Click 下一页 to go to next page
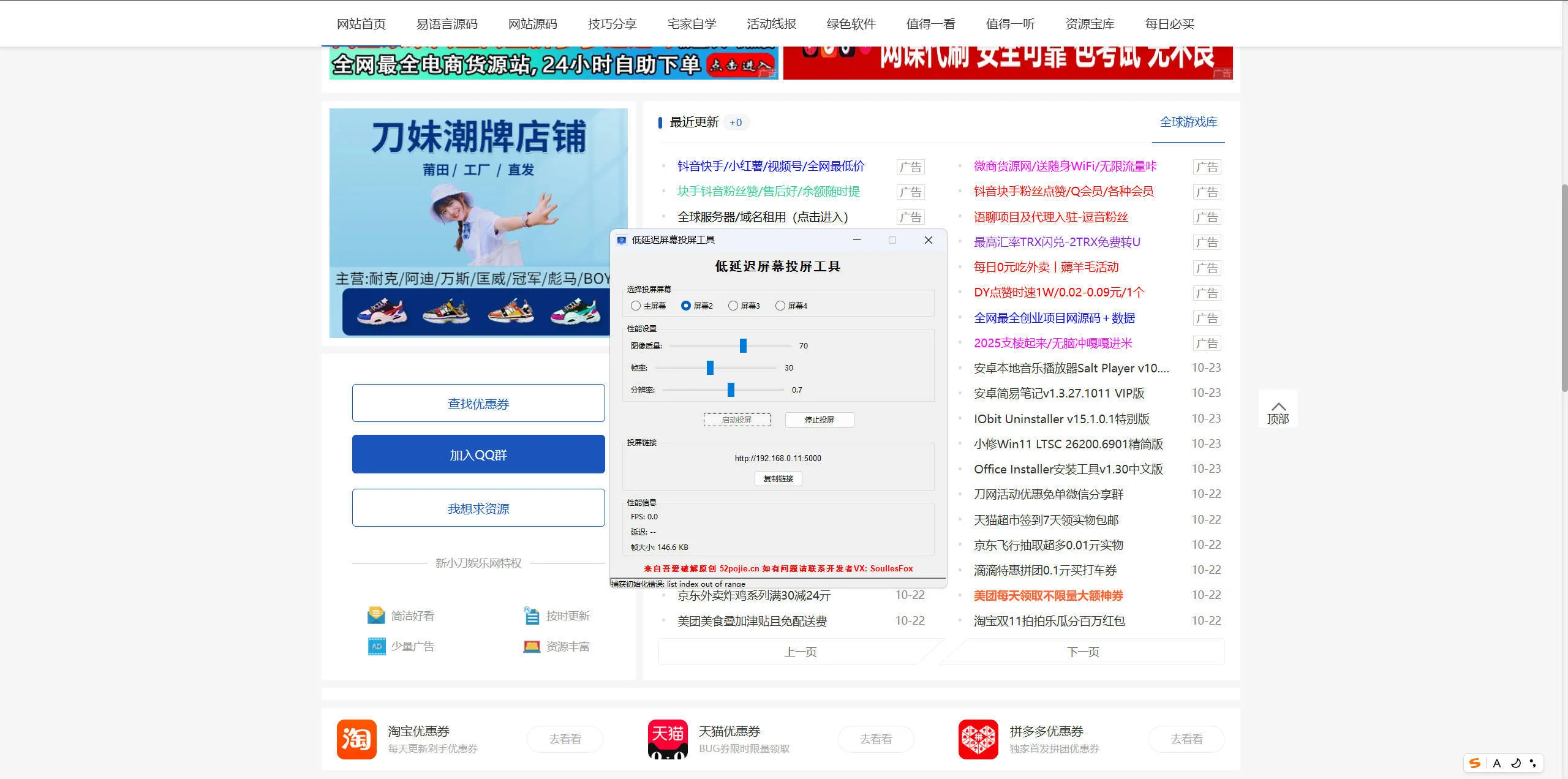 tap(1082, 652)
